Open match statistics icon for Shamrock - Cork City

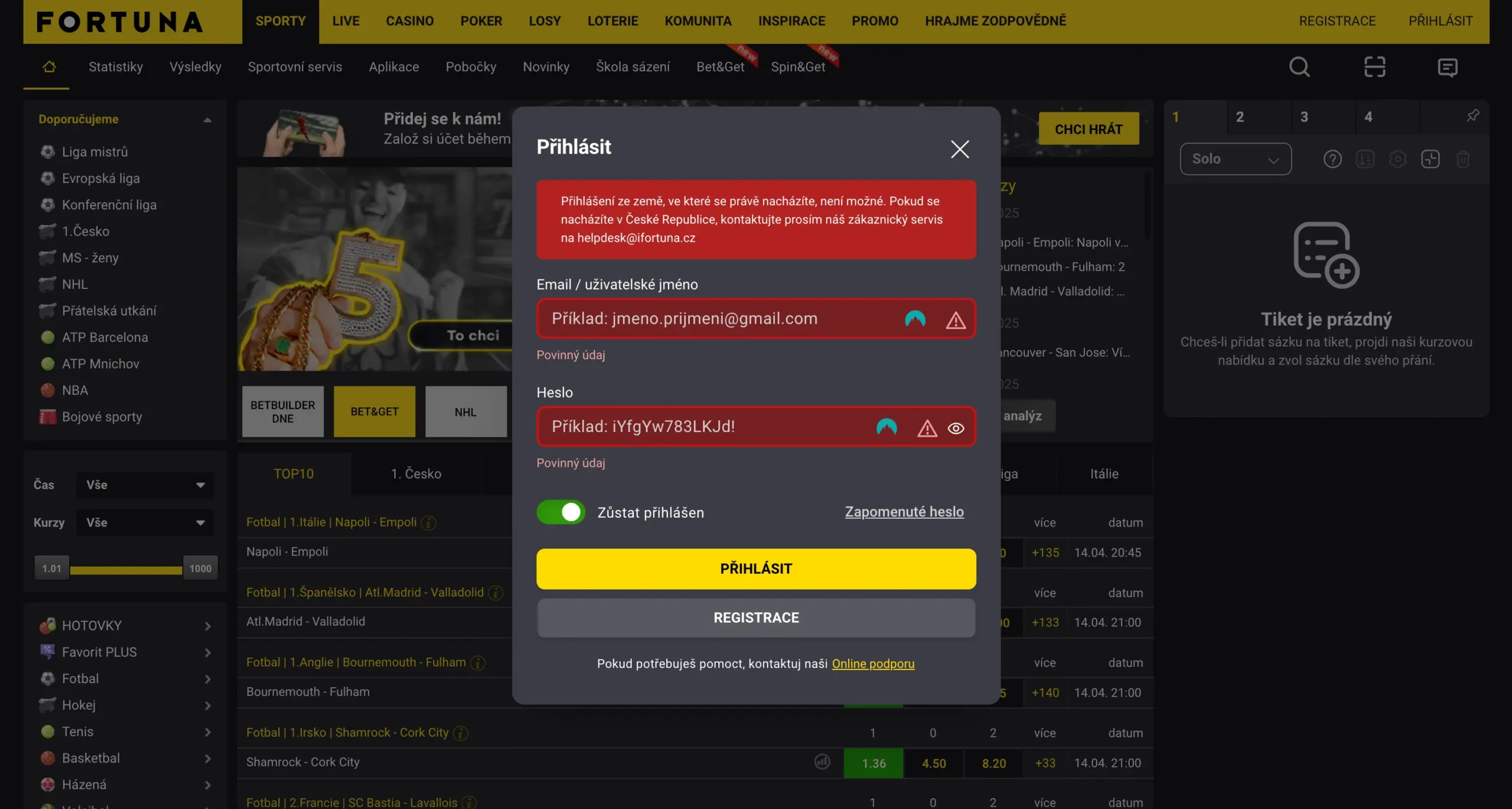[822, 762]
